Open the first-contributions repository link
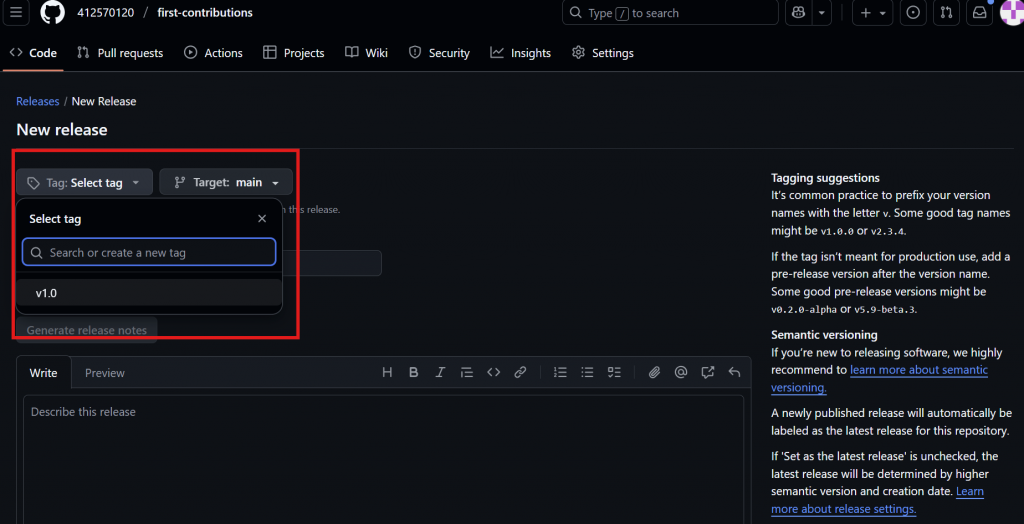 point(205,13)
